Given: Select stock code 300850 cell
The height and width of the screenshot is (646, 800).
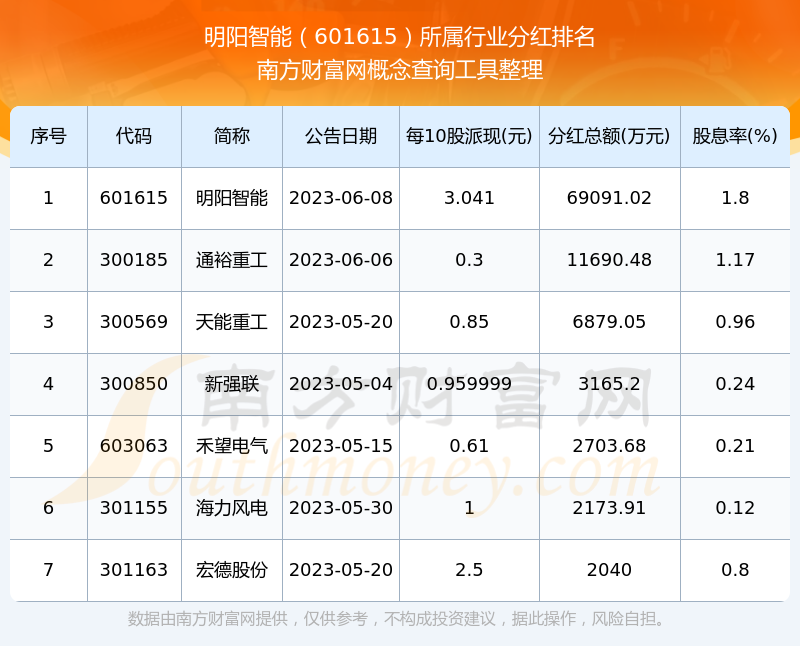Looking at the screenshot, I should (134, 384).
